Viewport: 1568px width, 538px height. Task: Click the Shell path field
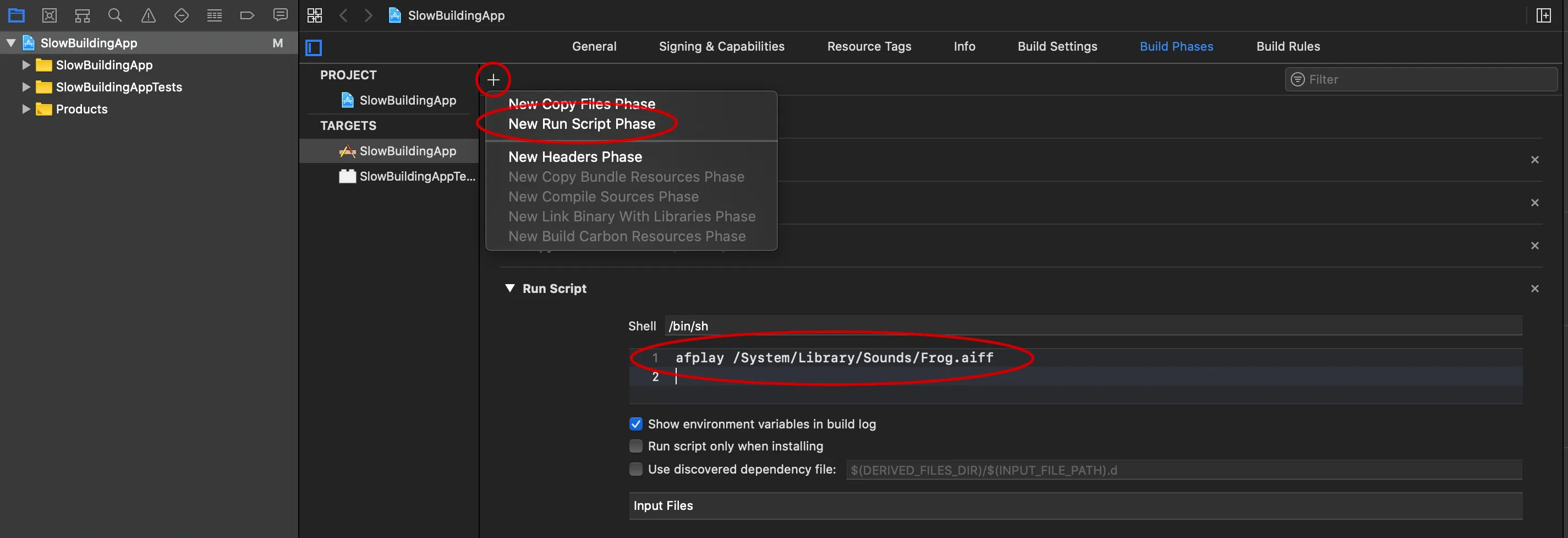pos(1093,326)
